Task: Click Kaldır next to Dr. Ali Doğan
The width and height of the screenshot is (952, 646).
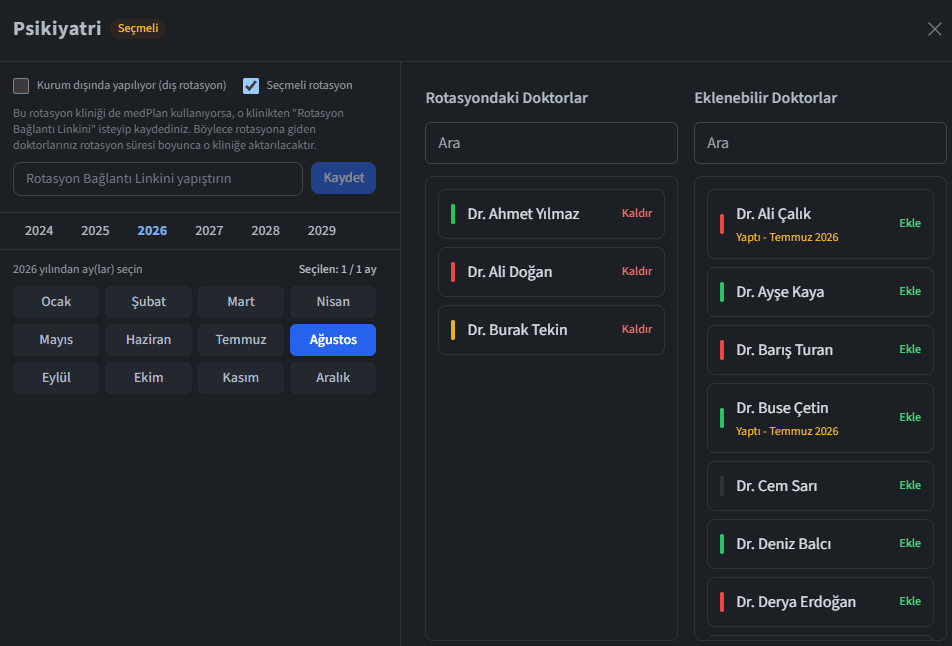Action: coord(637,271)
